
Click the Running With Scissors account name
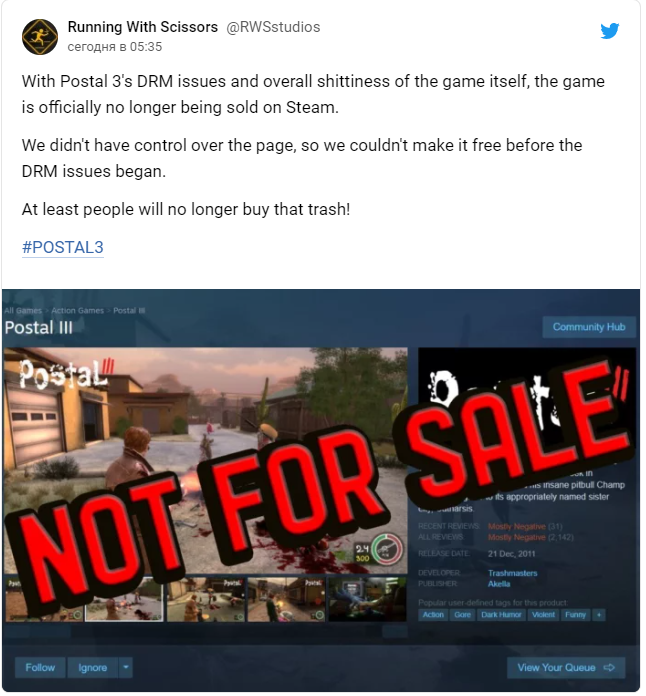point(143,27)
